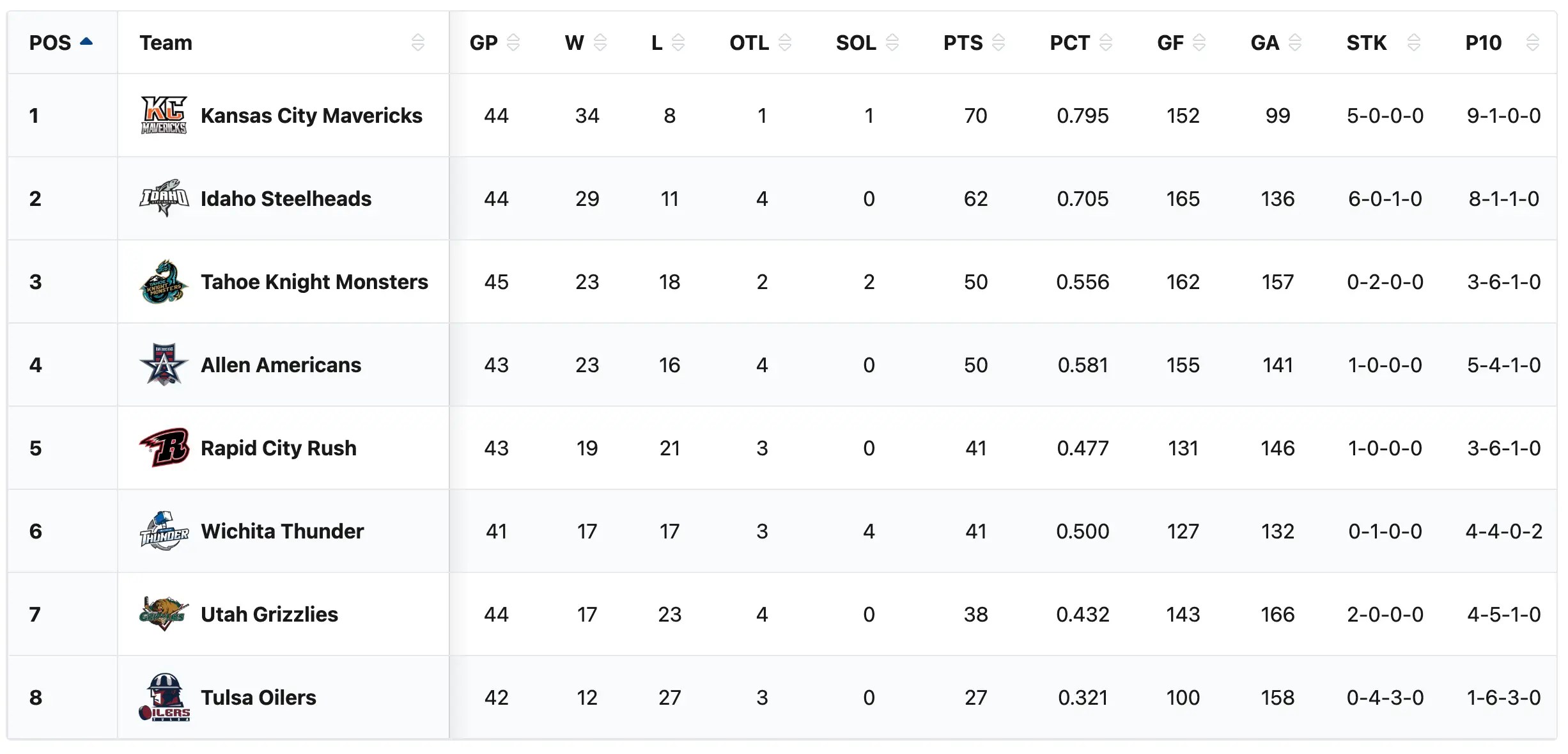This screenshot has height=754, width=1568.
Task: Click the Rapid City Rush logo
Action: tap(164, 448)
